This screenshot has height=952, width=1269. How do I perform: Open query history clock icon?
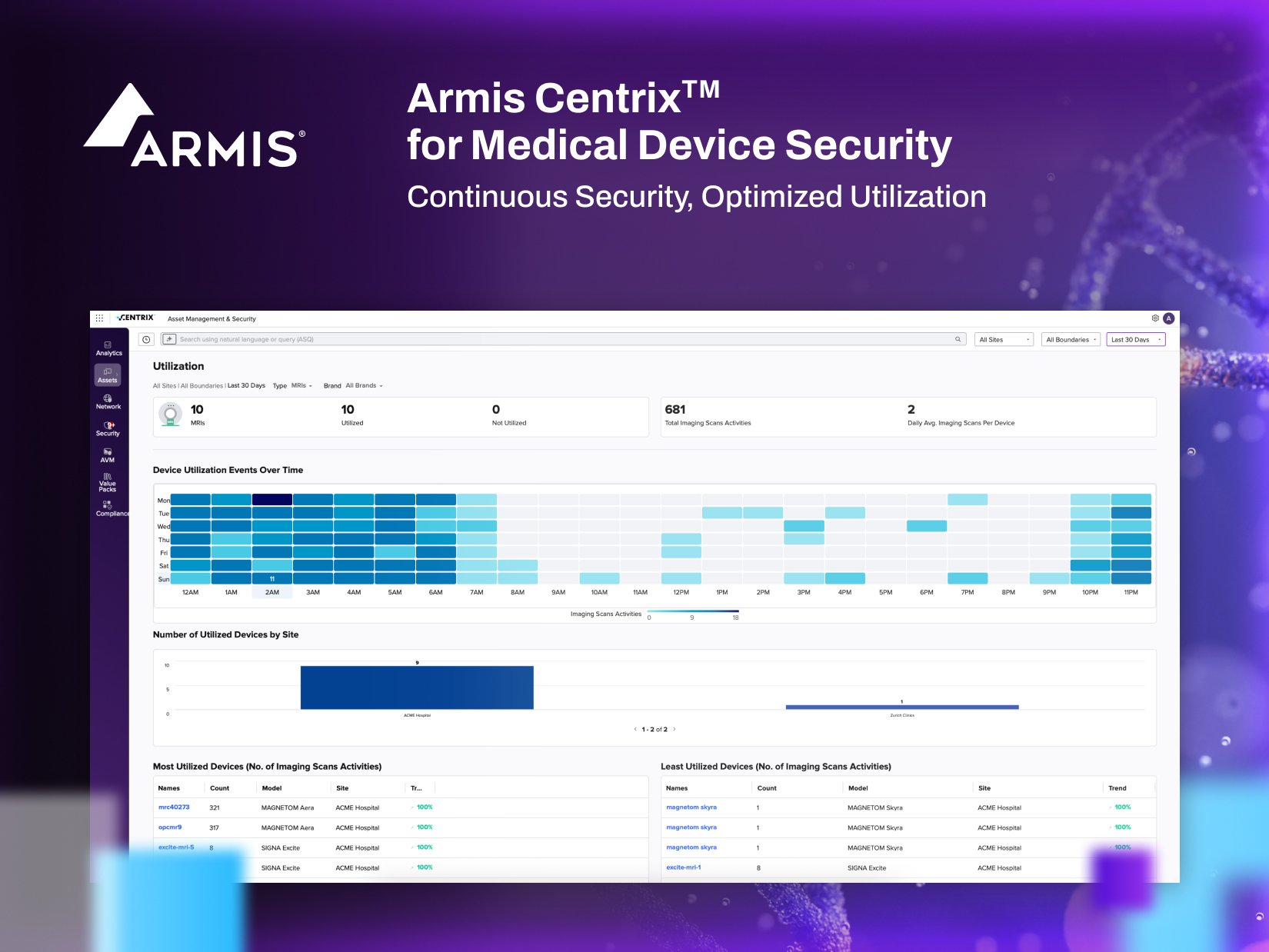pyautogui.click(x=146, y=339)
